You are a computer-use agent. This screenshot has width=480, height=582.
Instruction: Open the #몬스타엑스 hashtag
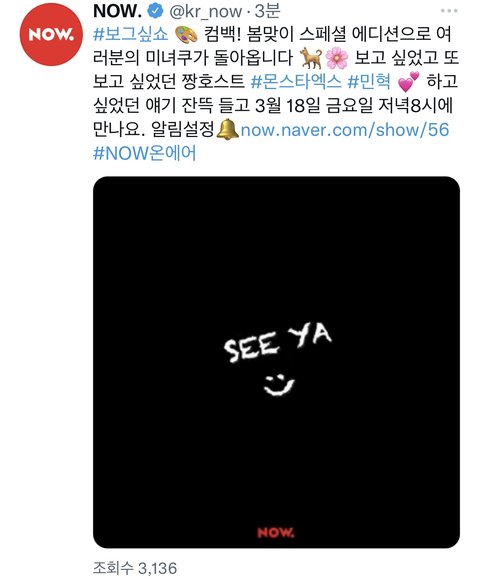tap(296, 82)
